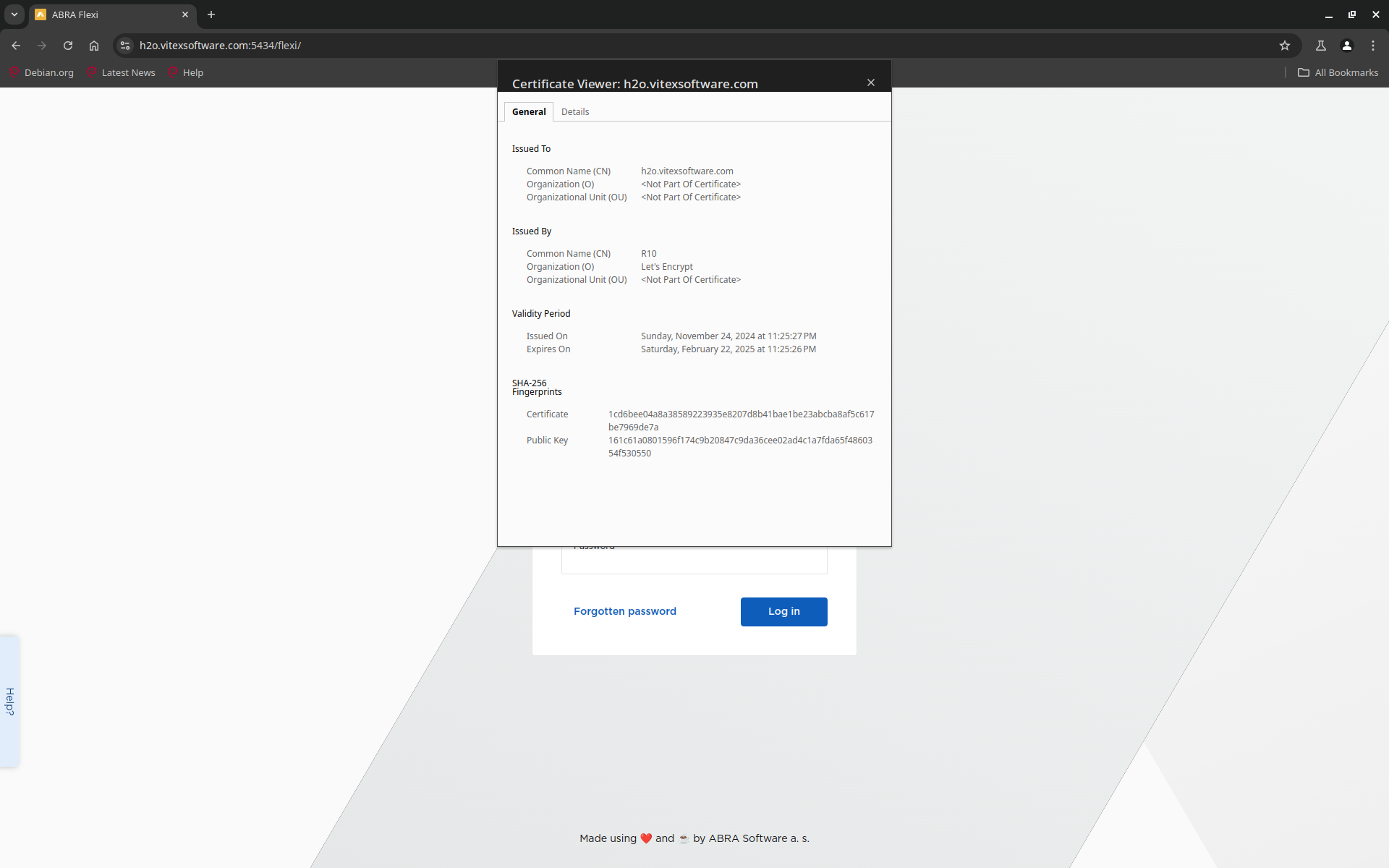The width and height of the screenshot is (1389, 868).
Task: Click the SHA-256 Fingerprints heading
Action: tap(537, 388)
